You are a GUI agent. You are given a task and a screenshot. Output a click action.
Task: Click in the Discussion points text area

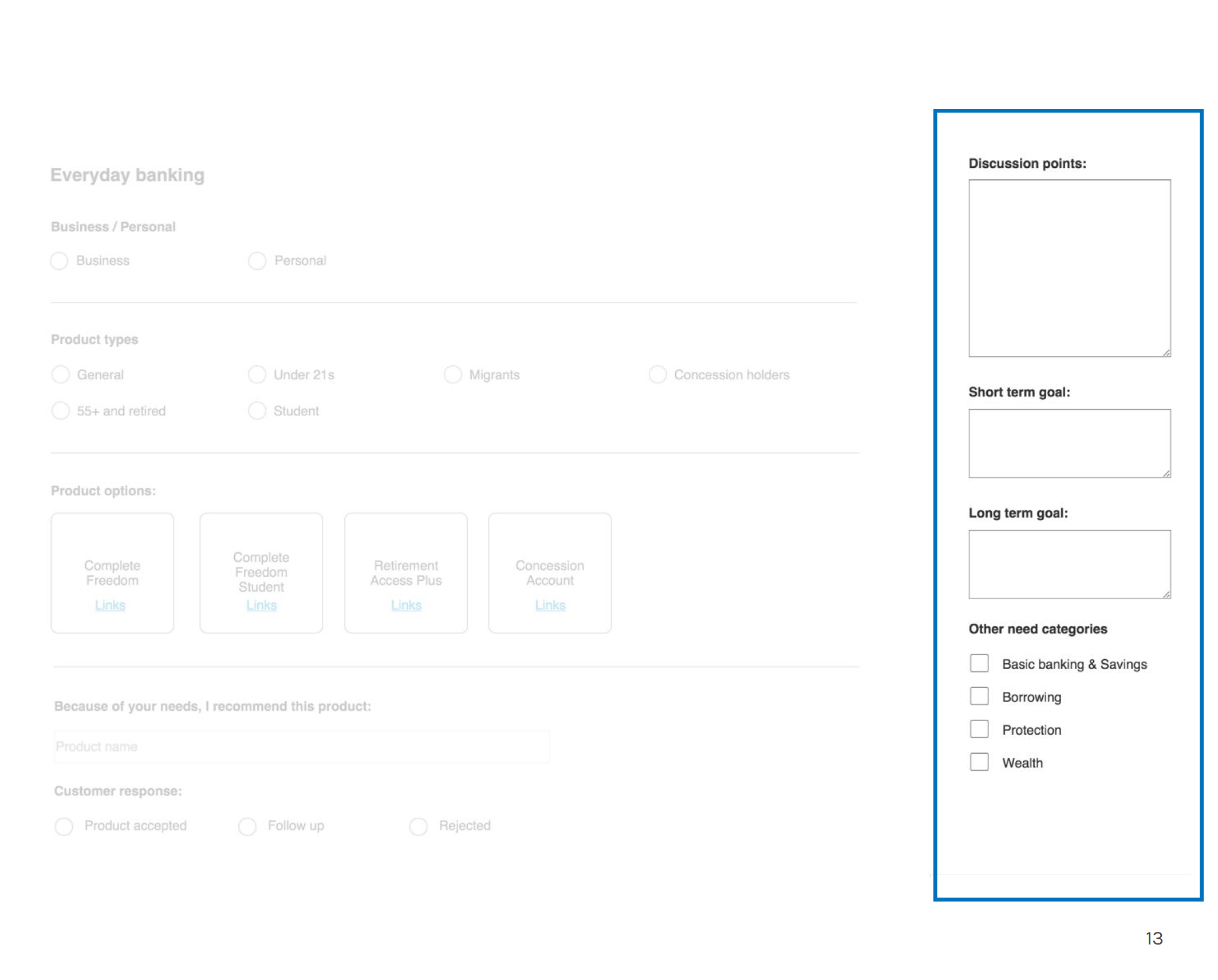click(1069, 268)
